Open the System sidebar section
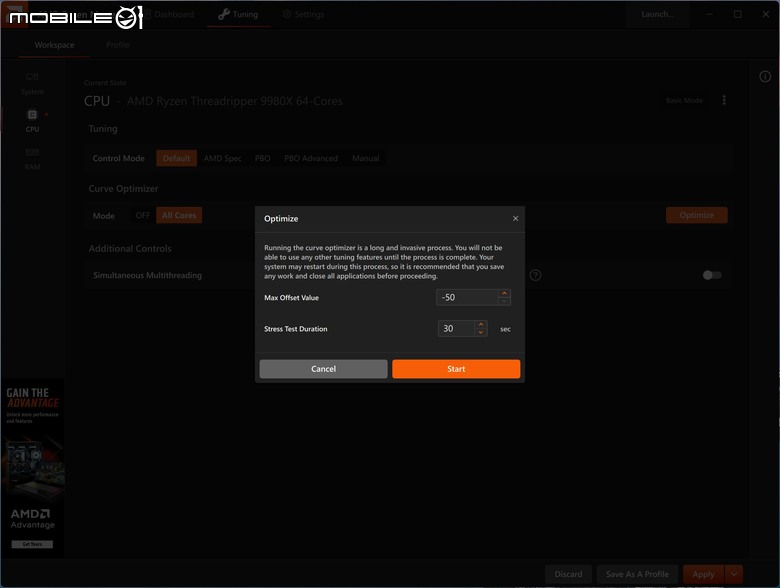The width and height of the screenshot is (780, 588). coord(32,84)
